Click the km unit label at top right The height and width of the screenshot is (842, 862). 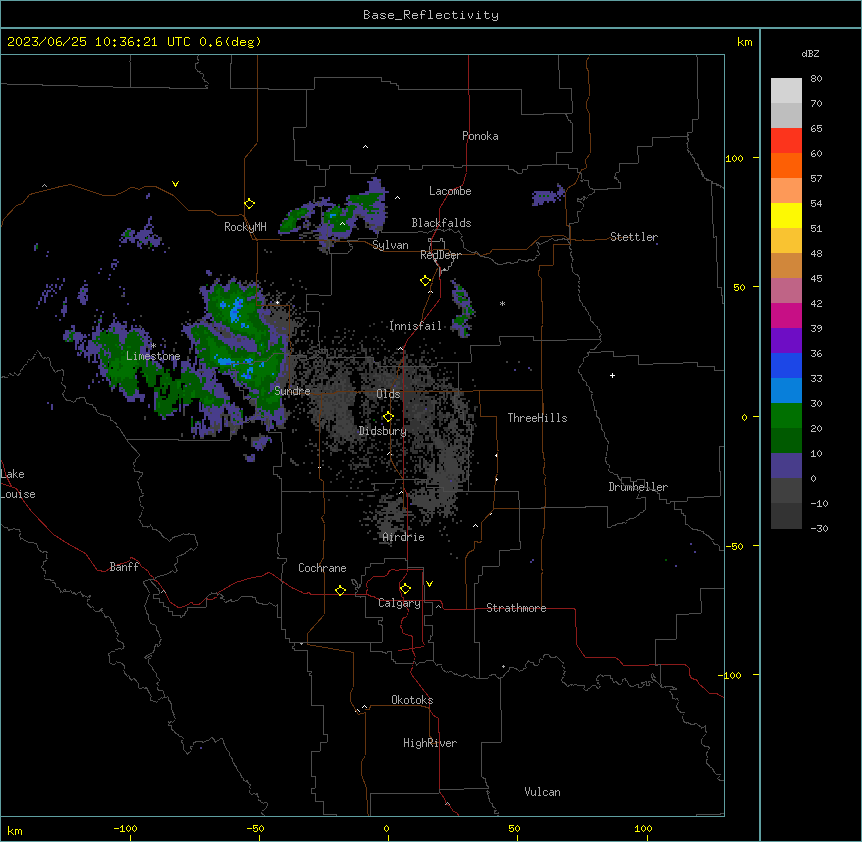pos(745,42)
